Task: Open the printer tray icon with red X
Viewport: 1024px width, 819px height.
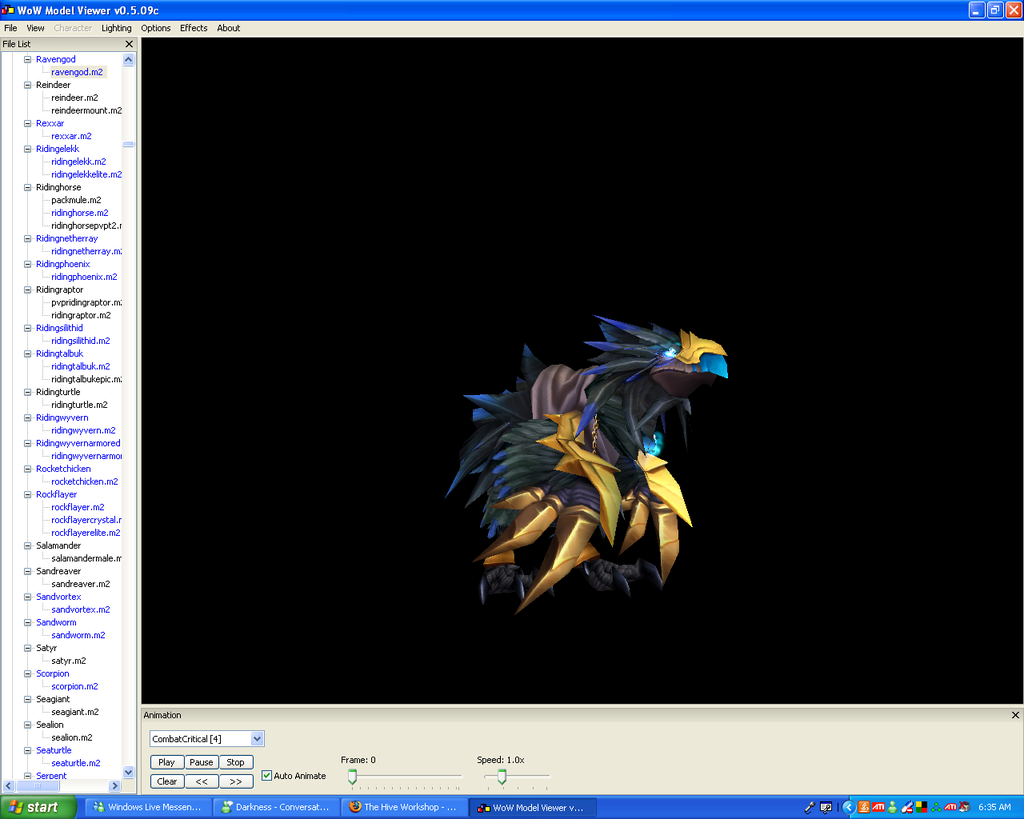Action: [x=965, y=807]
